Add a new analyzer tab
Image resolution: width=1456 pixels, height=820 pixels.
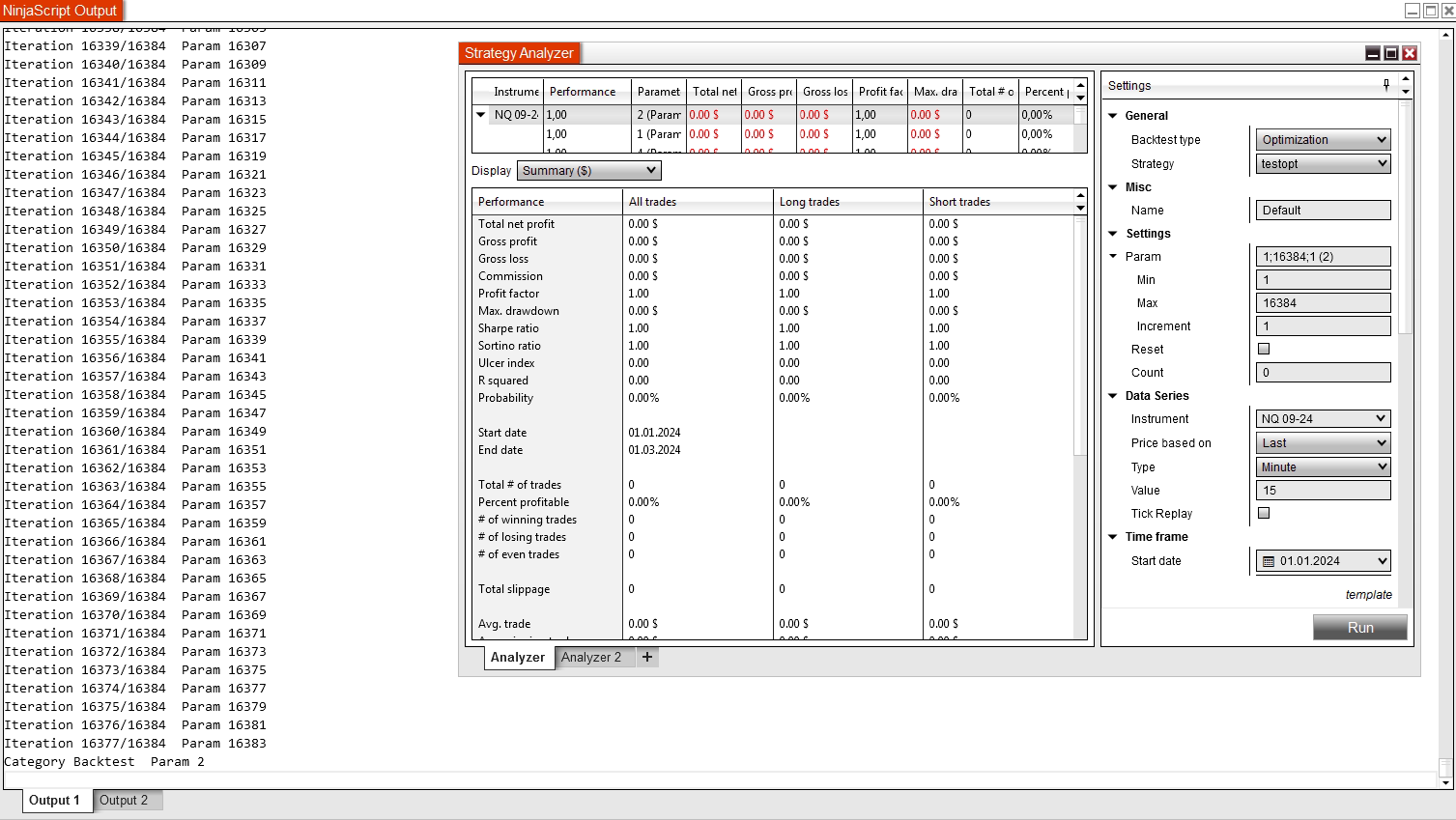pyautogui.click(x=647, y=657)
